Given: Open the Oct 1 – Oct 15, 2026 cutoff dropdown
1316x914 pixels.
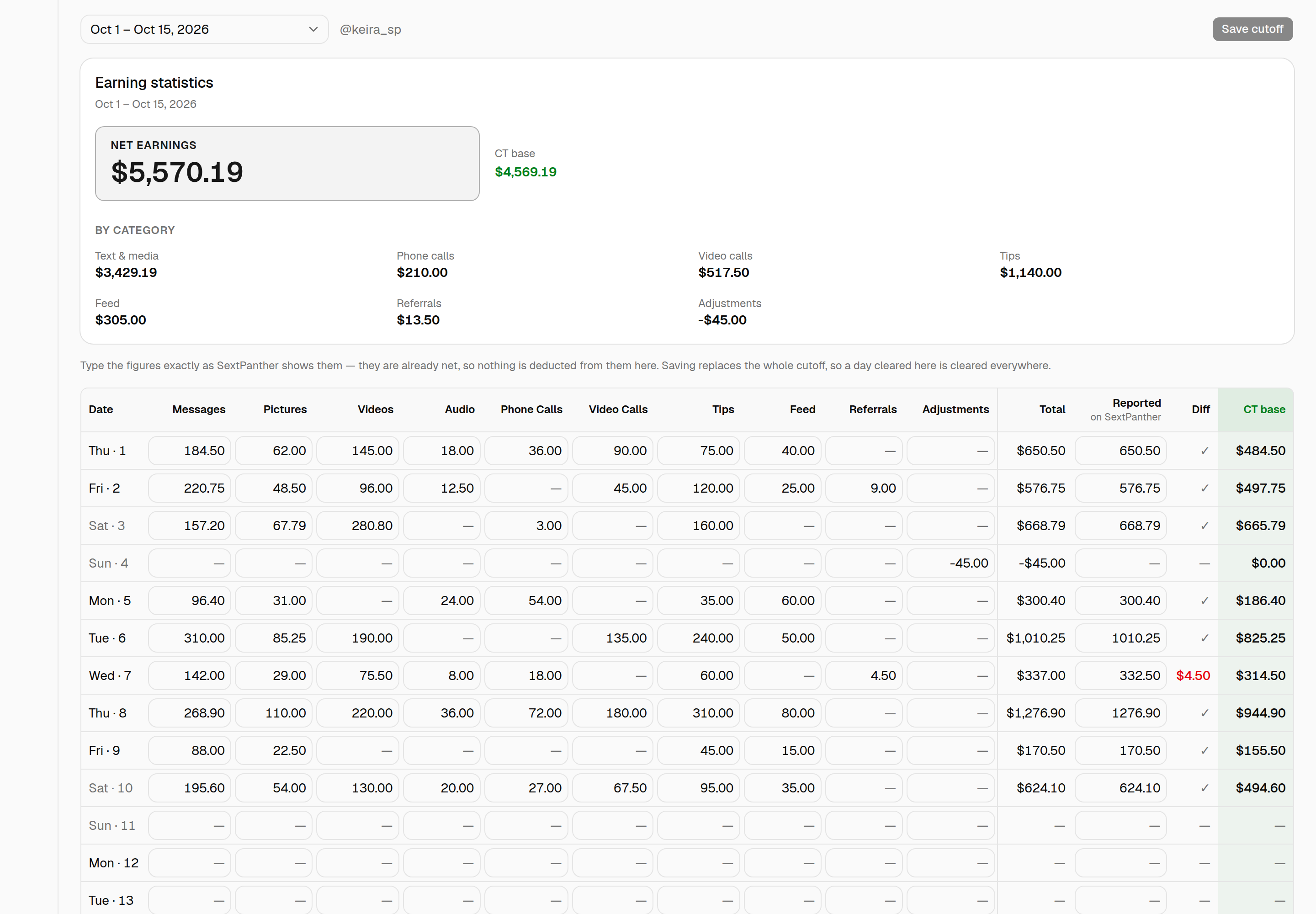Looking at the screenshot, I should [204, 29].
